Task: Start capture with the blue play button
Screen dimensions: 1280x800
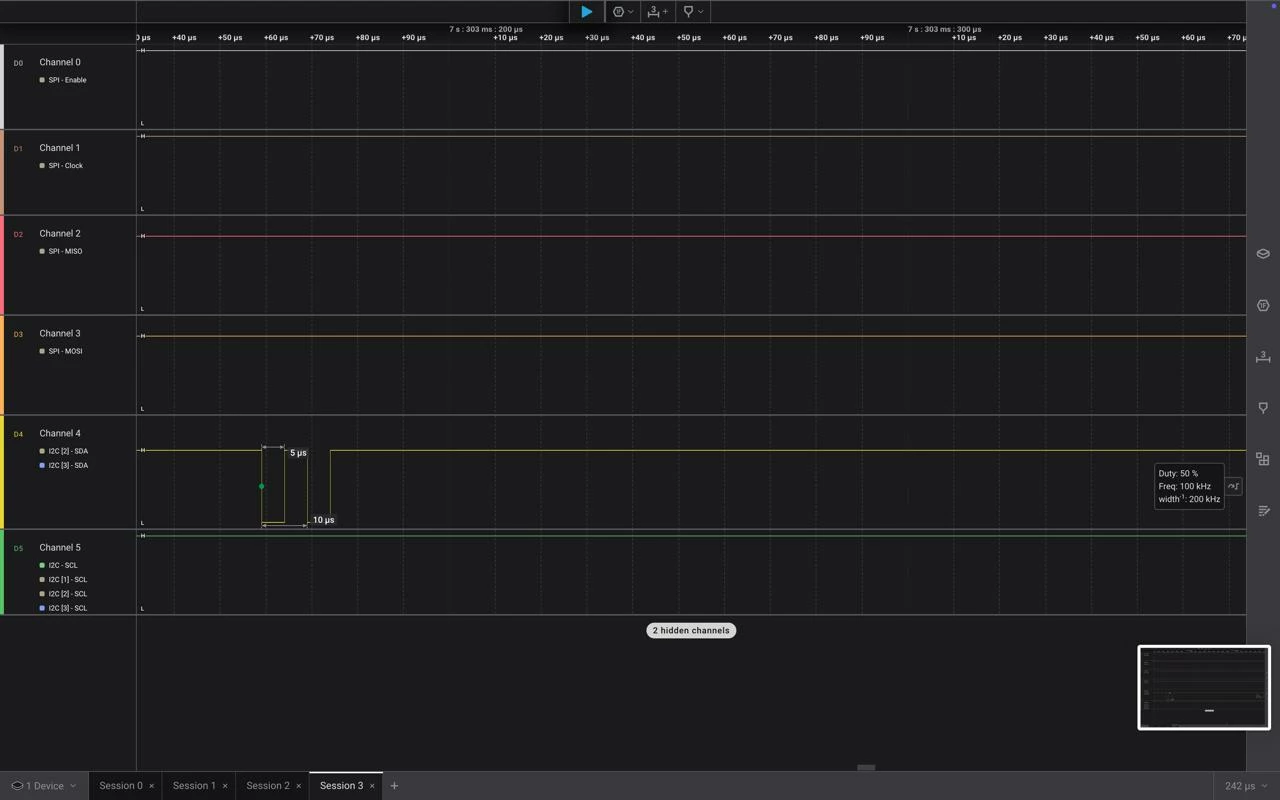Action: (x=587, y=12)
